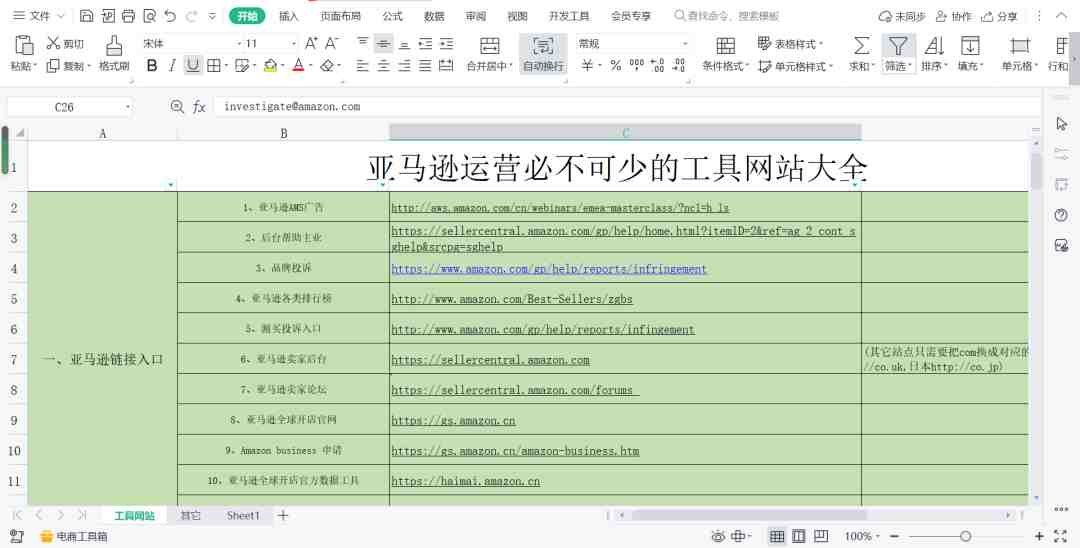The height and width of the screenshot is (548, 1080).
Task: Click the thousands separator 000 icon
Action: click(636, 65)
